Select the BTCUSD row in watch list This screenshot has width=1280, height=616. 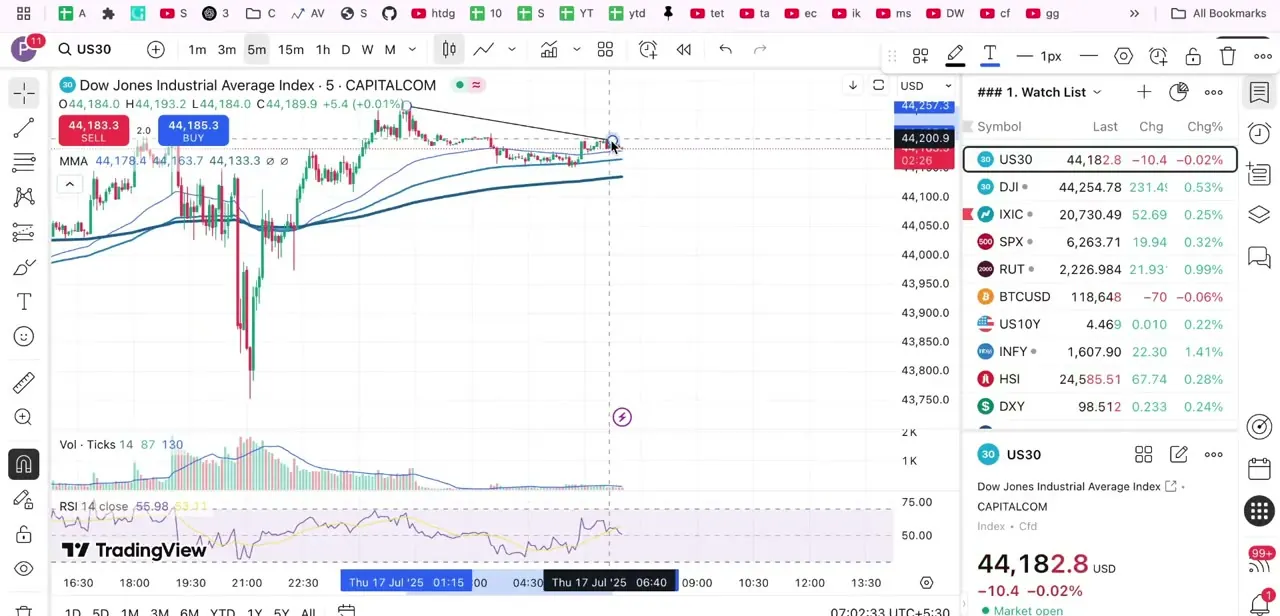pos(1100,297)
